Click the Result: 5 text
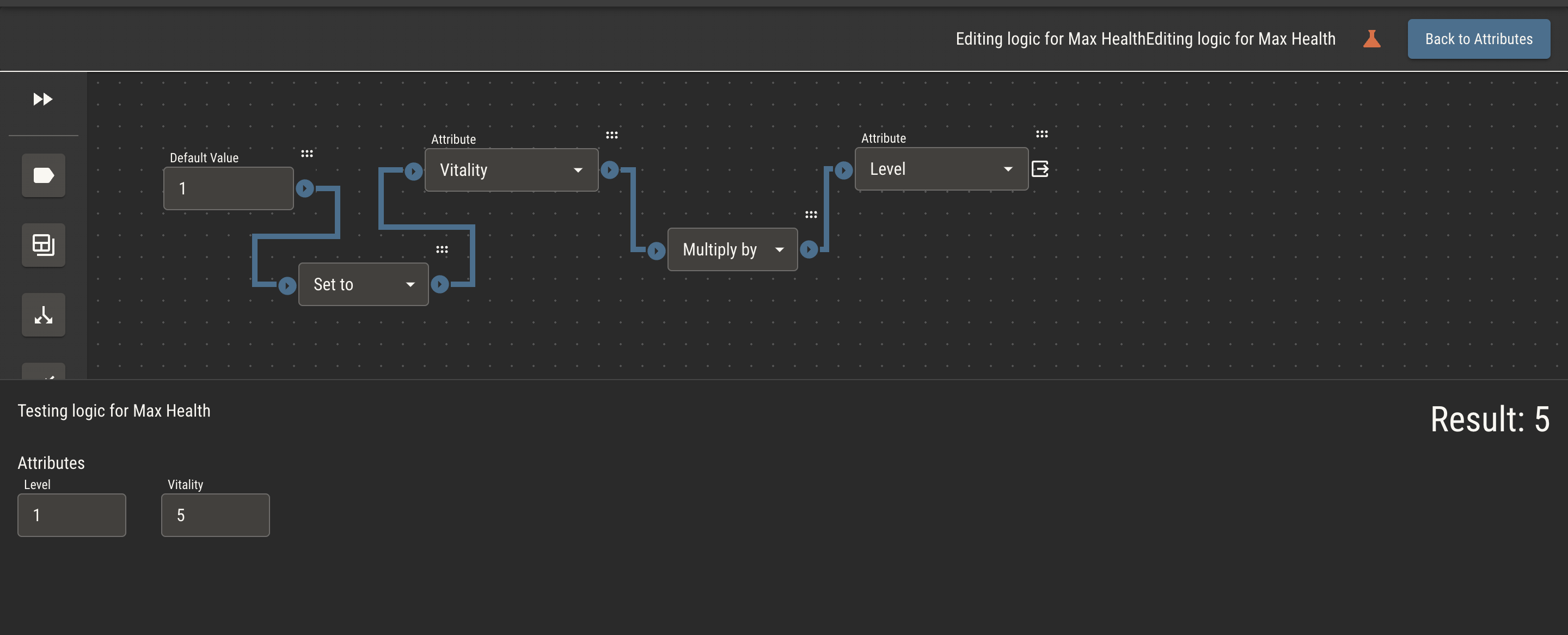This screenshot has height=635, width=1568. [x=1490, y=419]
